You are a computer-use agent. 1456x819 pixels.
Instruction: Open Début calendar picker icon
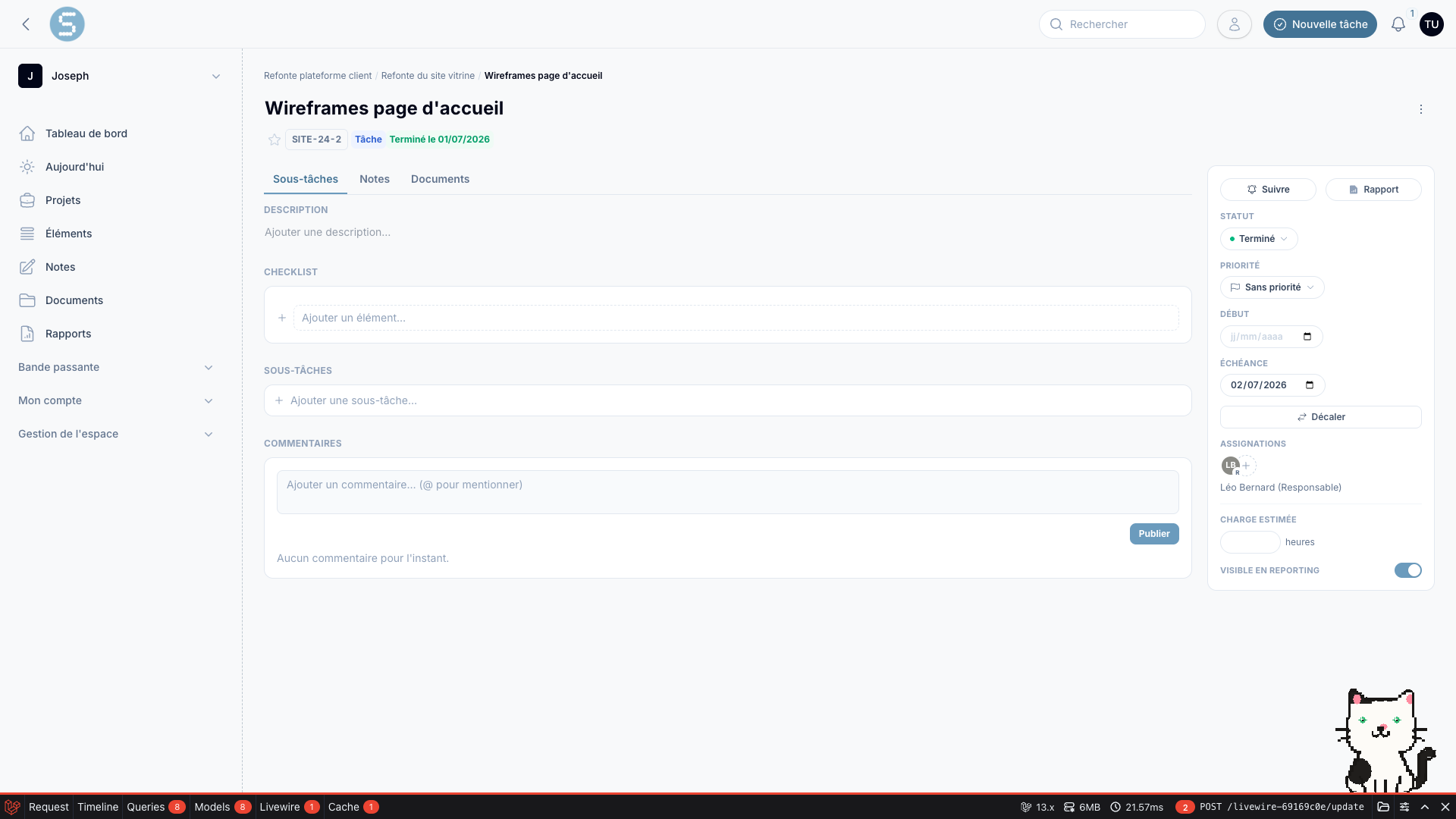tap(1307, 337)
